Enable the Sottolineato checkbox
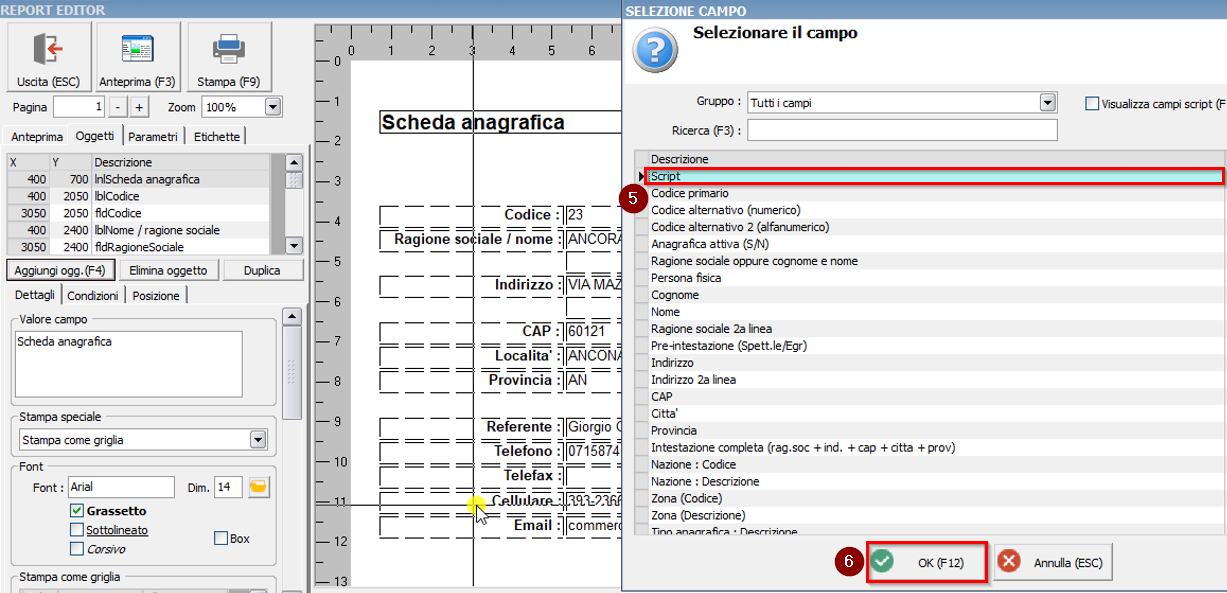 click(x=77, y=530)
